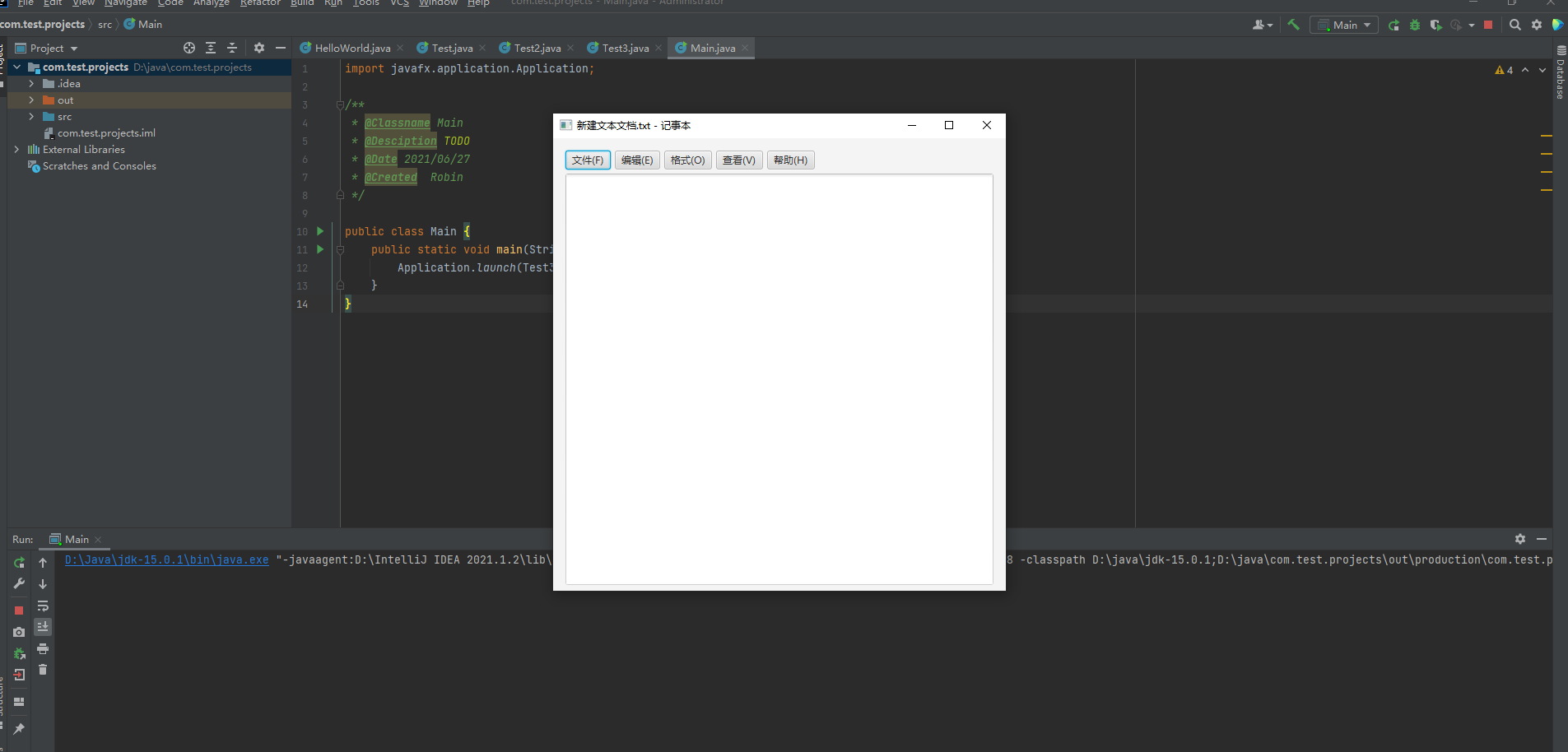The image size is (1568, 752).
Task: Click inside the notepad text area
Action: (x=779, y=378)
